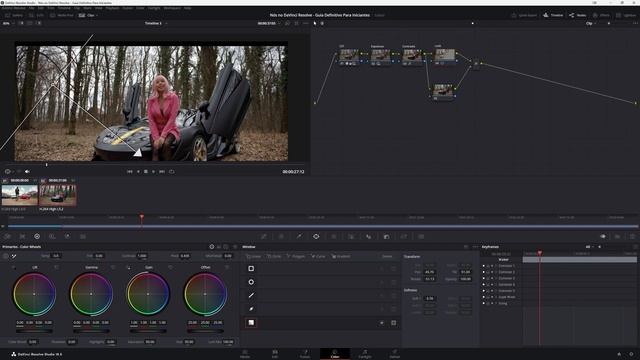Select the curve window row icon
Image resolution: width=640 pixels, height=360 pixels.
(x=251, y=309)
